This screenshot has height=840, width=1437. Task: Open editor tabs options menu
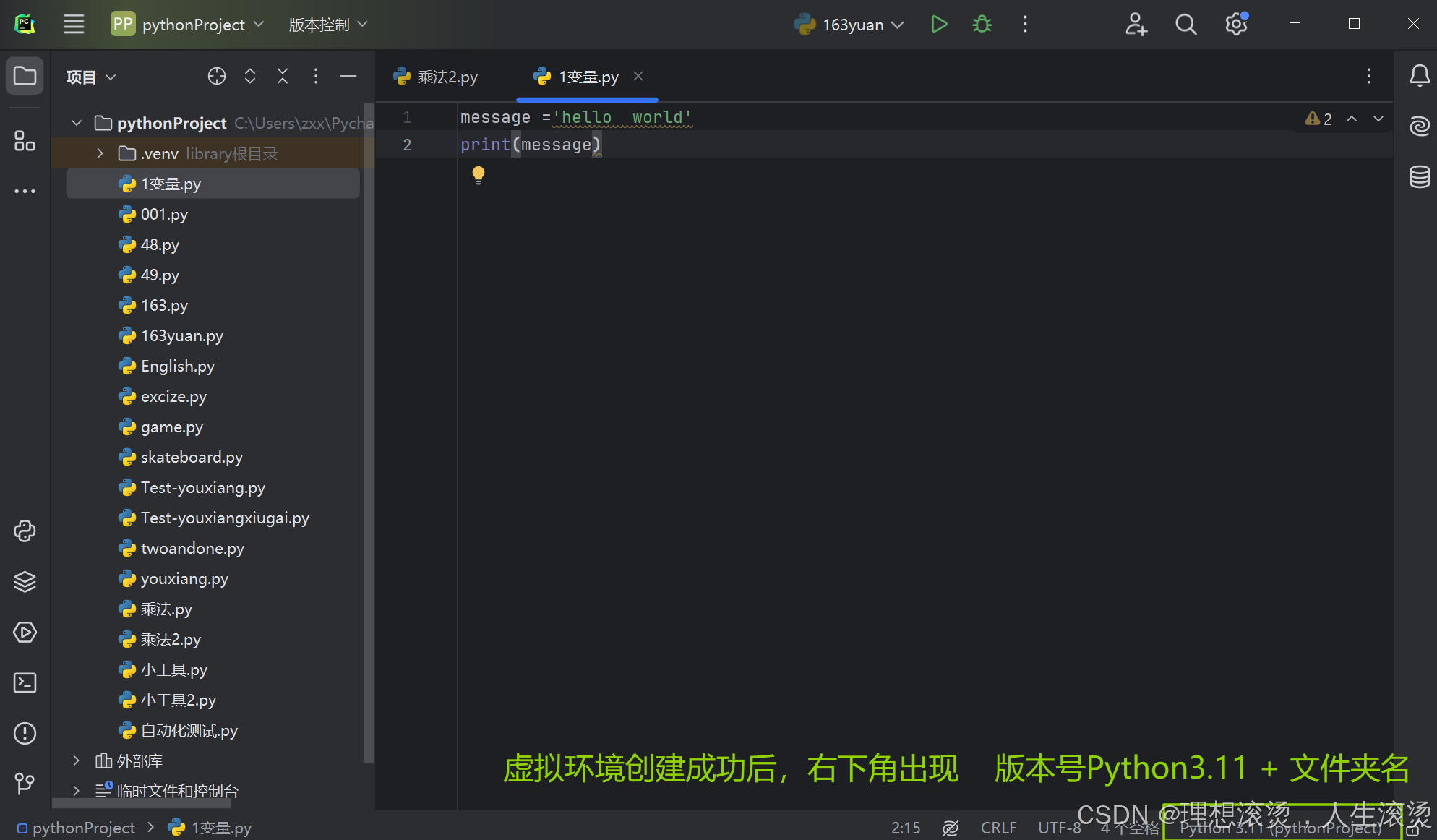1369,77
